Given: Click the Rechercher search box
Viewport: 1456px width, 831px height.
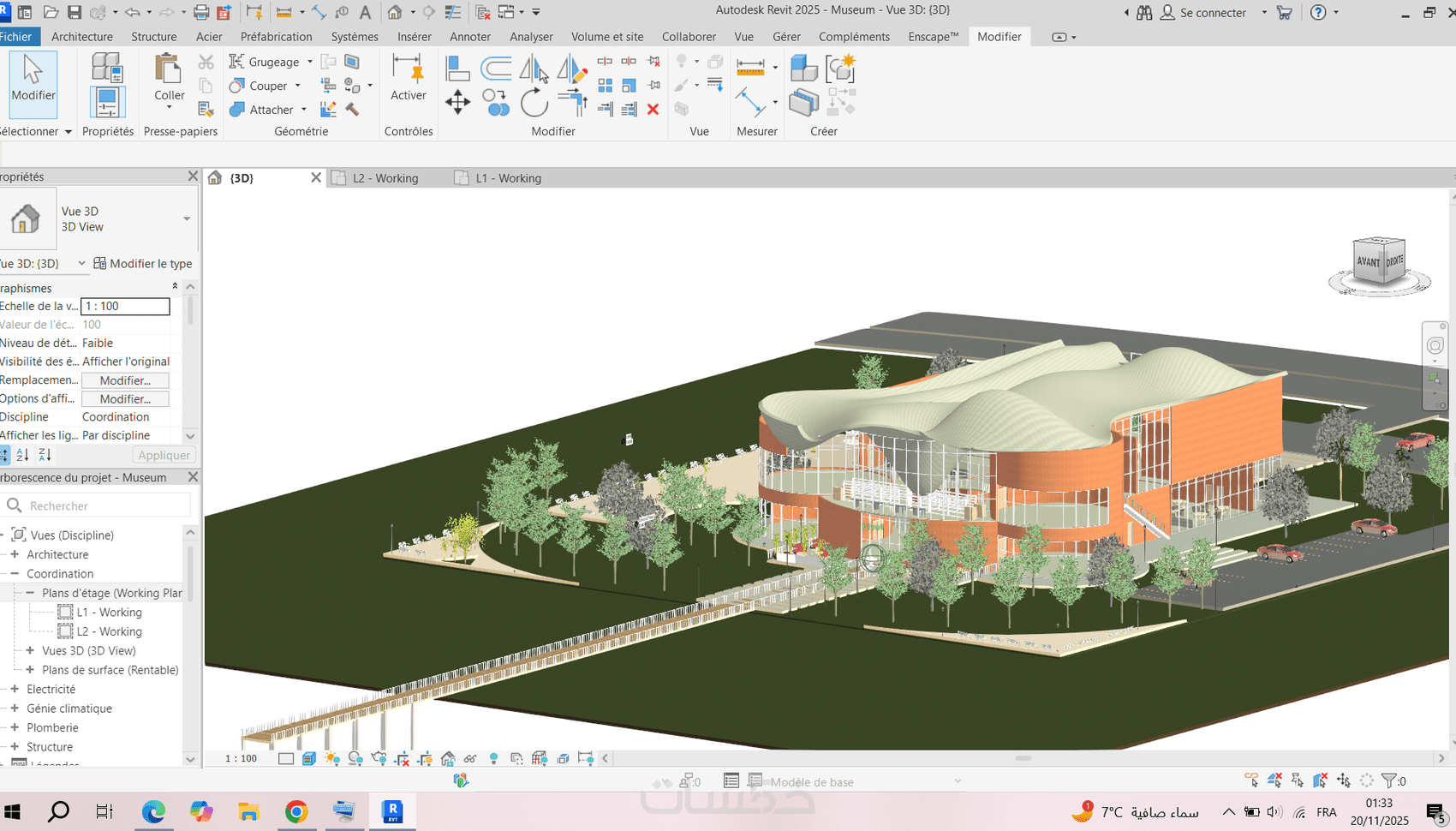Looking at the screenshot, I should [x=97, y=505].
